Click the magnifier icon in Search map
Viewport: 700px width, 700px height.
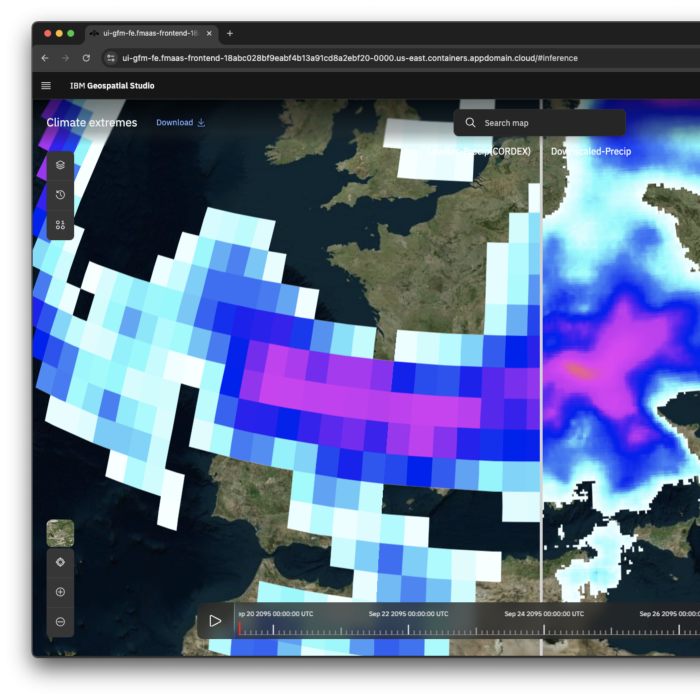pyautogui.click(x=470, y=123)
